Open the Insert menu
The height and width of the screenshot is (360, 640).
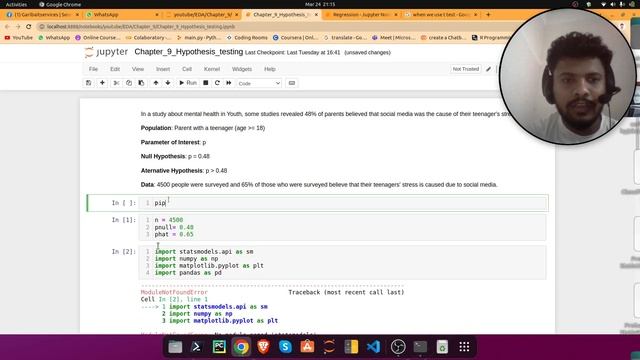(x=163, y=69)
